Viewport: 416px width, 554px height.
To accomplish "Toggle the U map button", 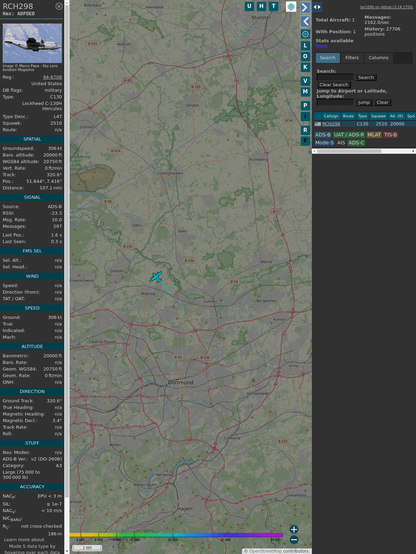I will pyautogui.click(x=249, y=6).
